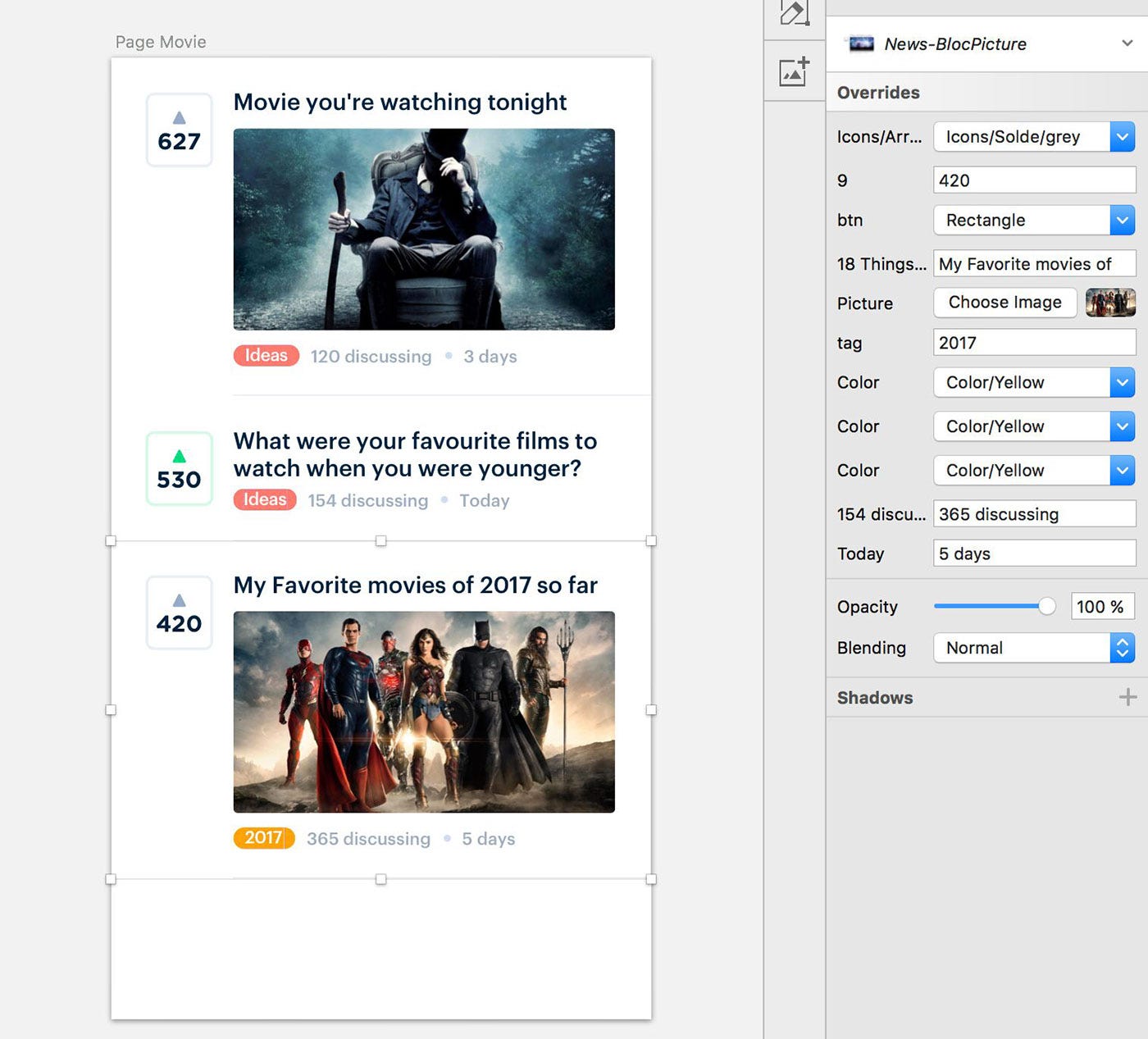Click the My Favorite movies of 2017 title
The height and width of the screenshot is (1039, 1148).
(416, 585)
